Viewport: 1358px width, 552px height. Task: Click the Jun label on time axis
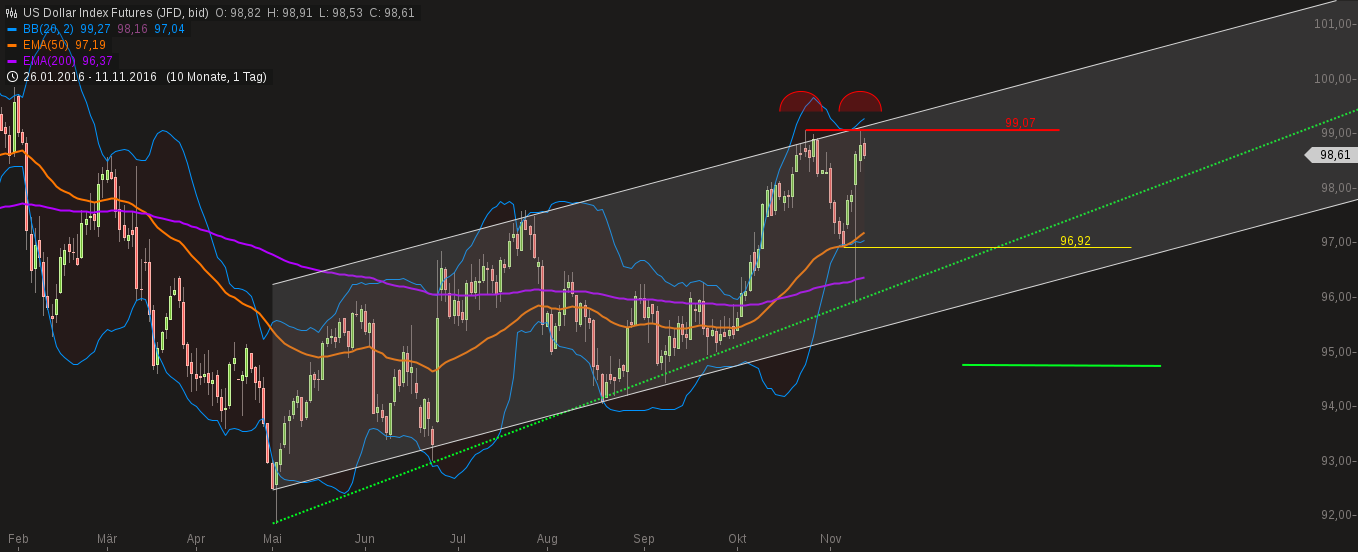tap(365, 539)
